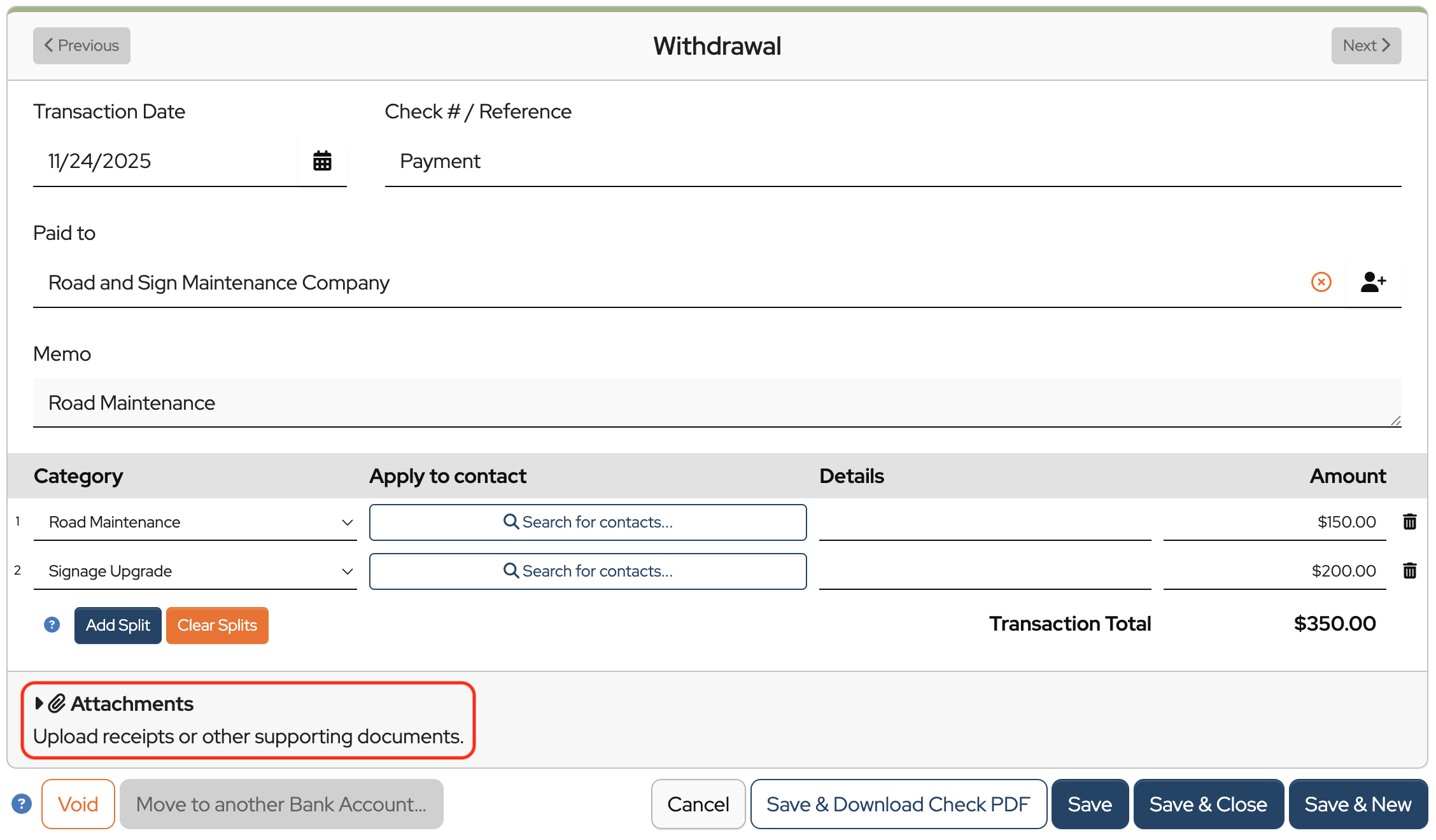
Task: Click the help icon next to Void
Action: click(22, 804)
